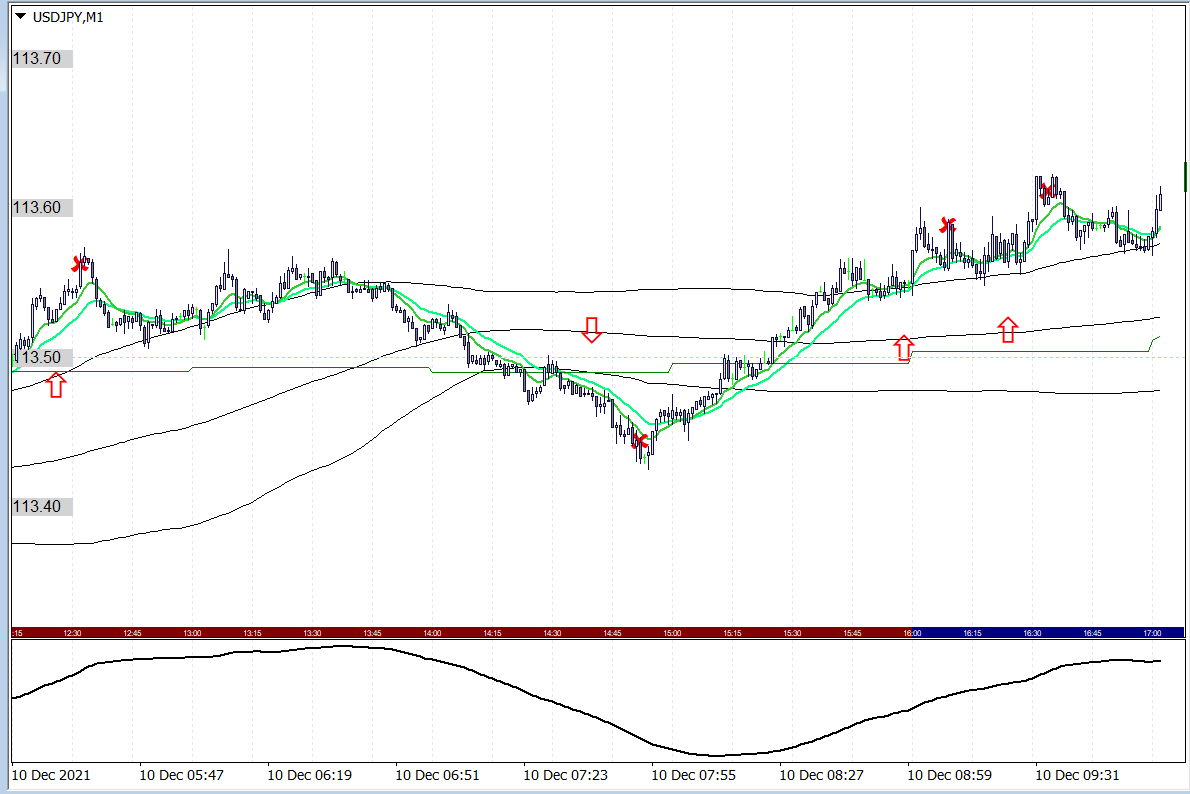Select the leftmost red up arrow below 113.50
This screenshot has width=1190, height=794.
[56, 385]
